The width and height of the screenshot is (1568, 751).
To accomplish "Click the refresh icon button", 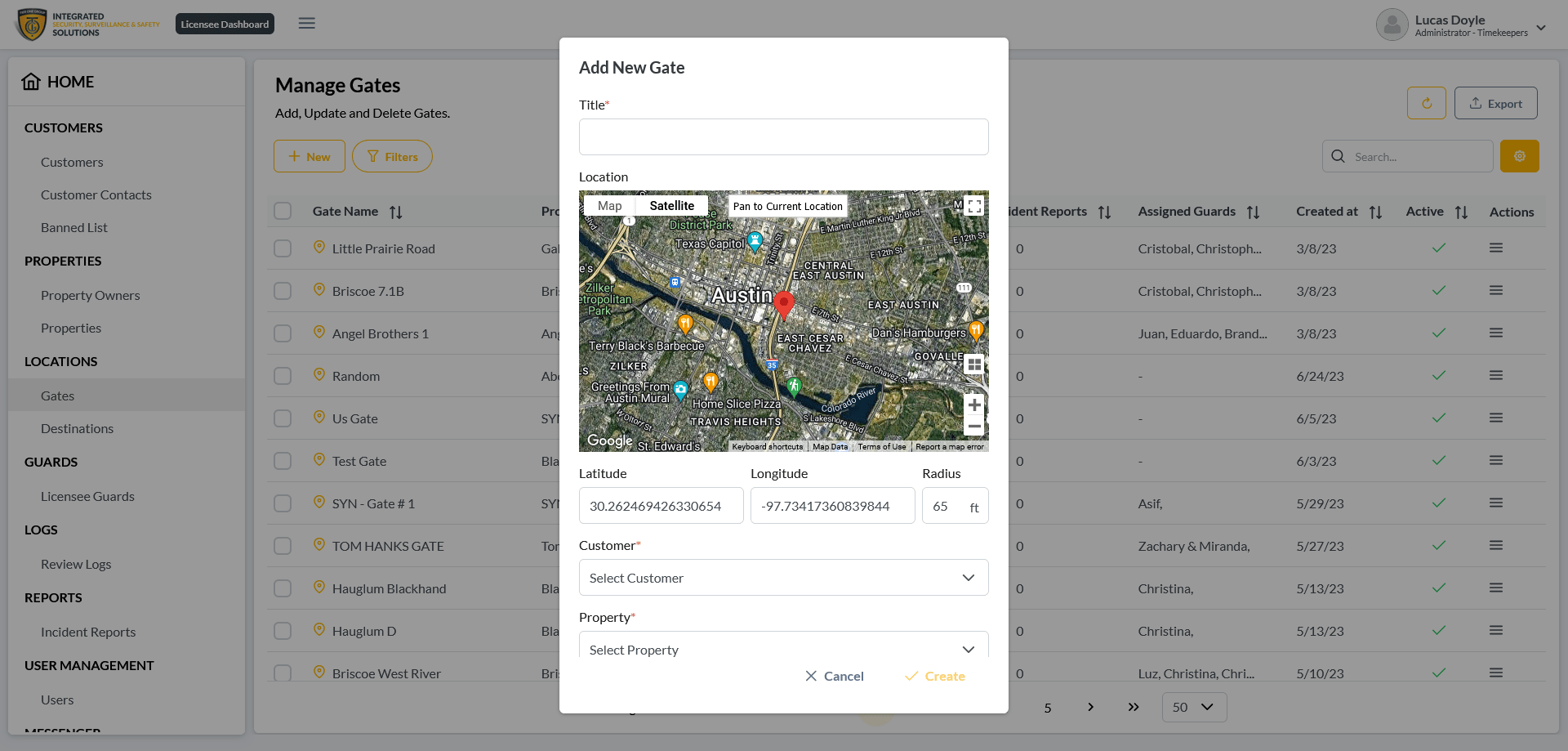I will point(1427,103).
